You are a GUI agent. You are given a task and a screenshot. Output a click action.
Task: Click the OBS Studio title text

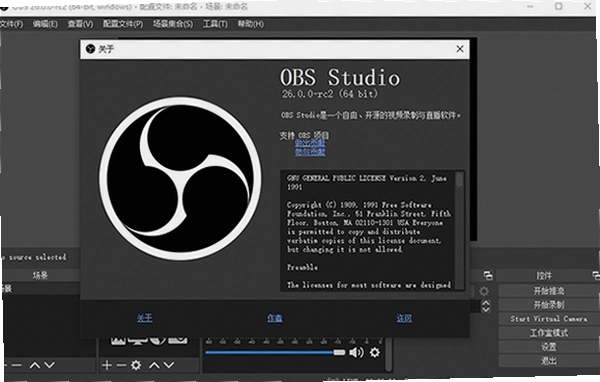pos(340,78)
